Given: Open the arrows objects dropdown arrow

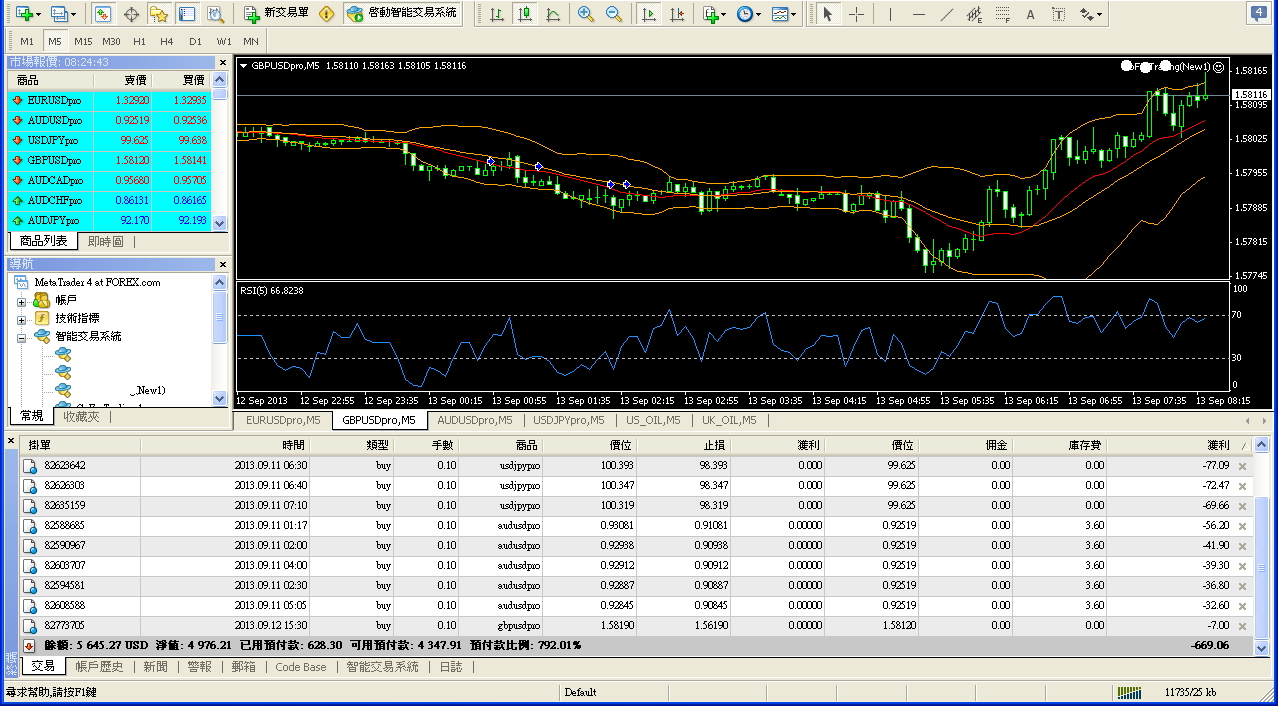Looking at the screenshot, I should tap(1101, 14).
